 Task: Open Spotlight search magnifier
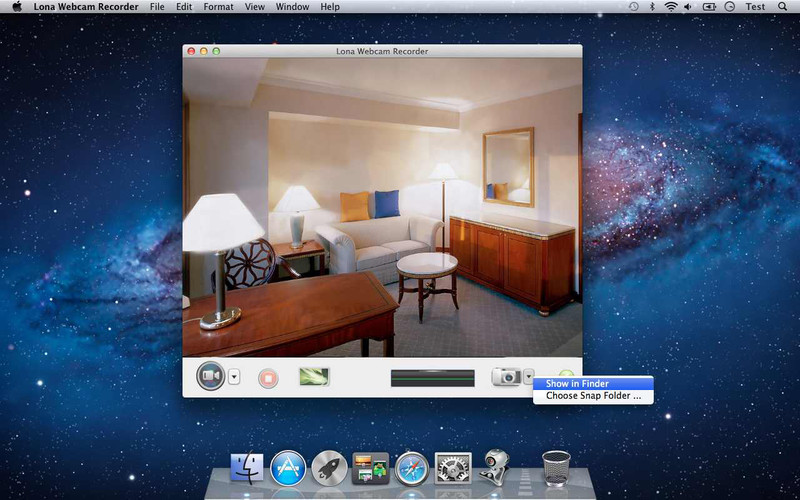(783, 7)
